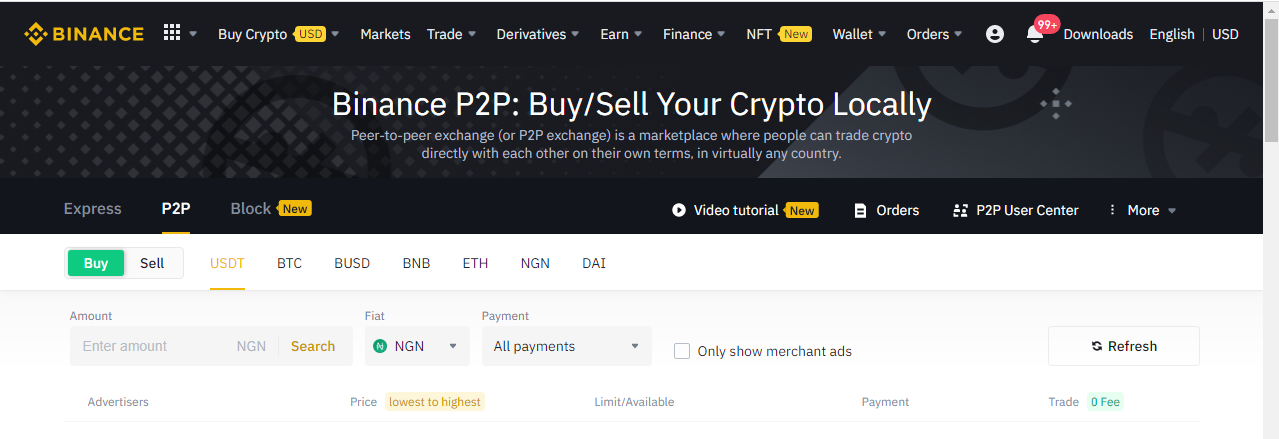This screenshot has height=439, width=1279.
Task: Open the apps grid menu icon
Action: point(172,33)
